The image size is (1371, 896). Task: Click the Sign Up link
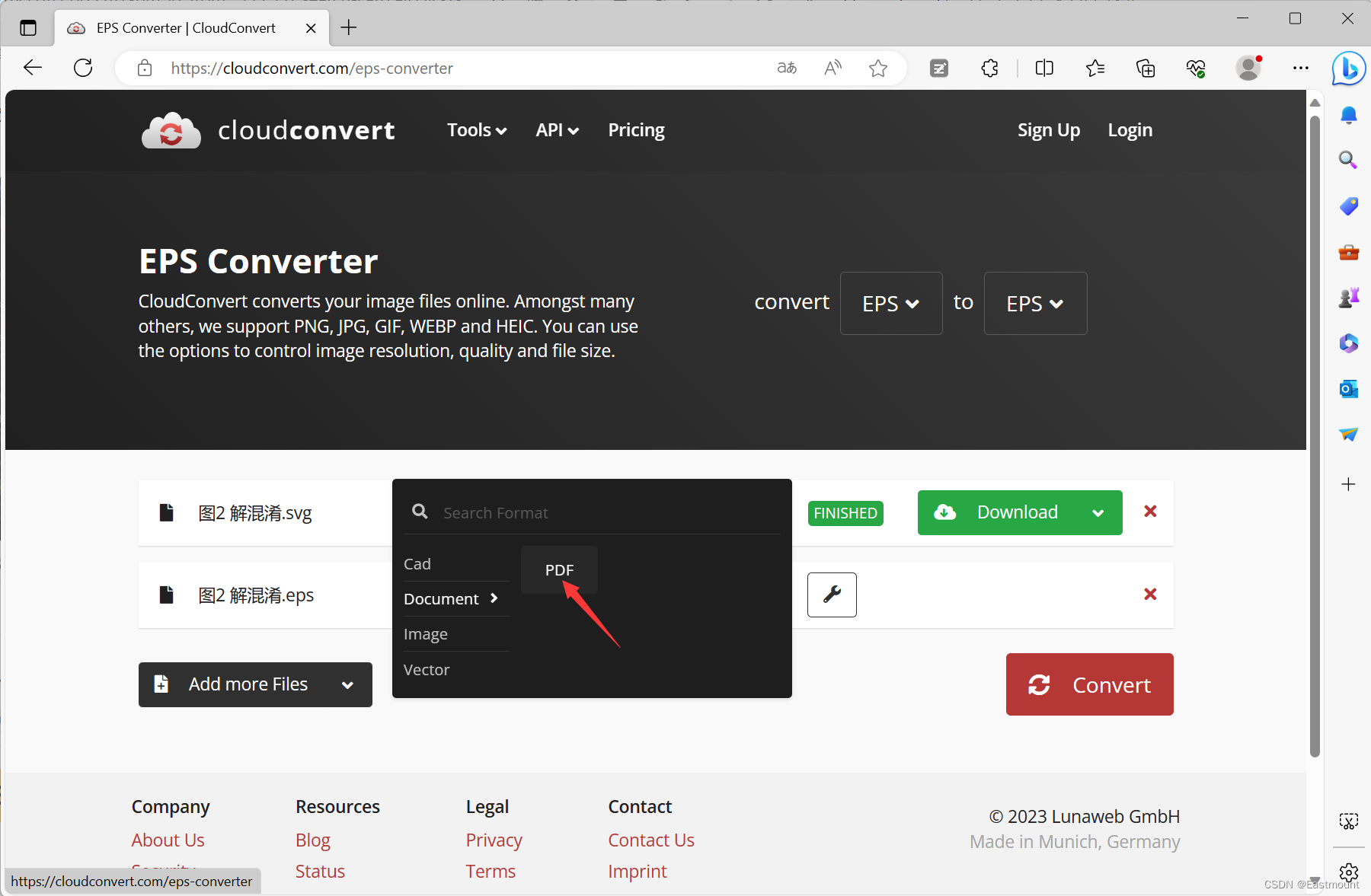1048,130
